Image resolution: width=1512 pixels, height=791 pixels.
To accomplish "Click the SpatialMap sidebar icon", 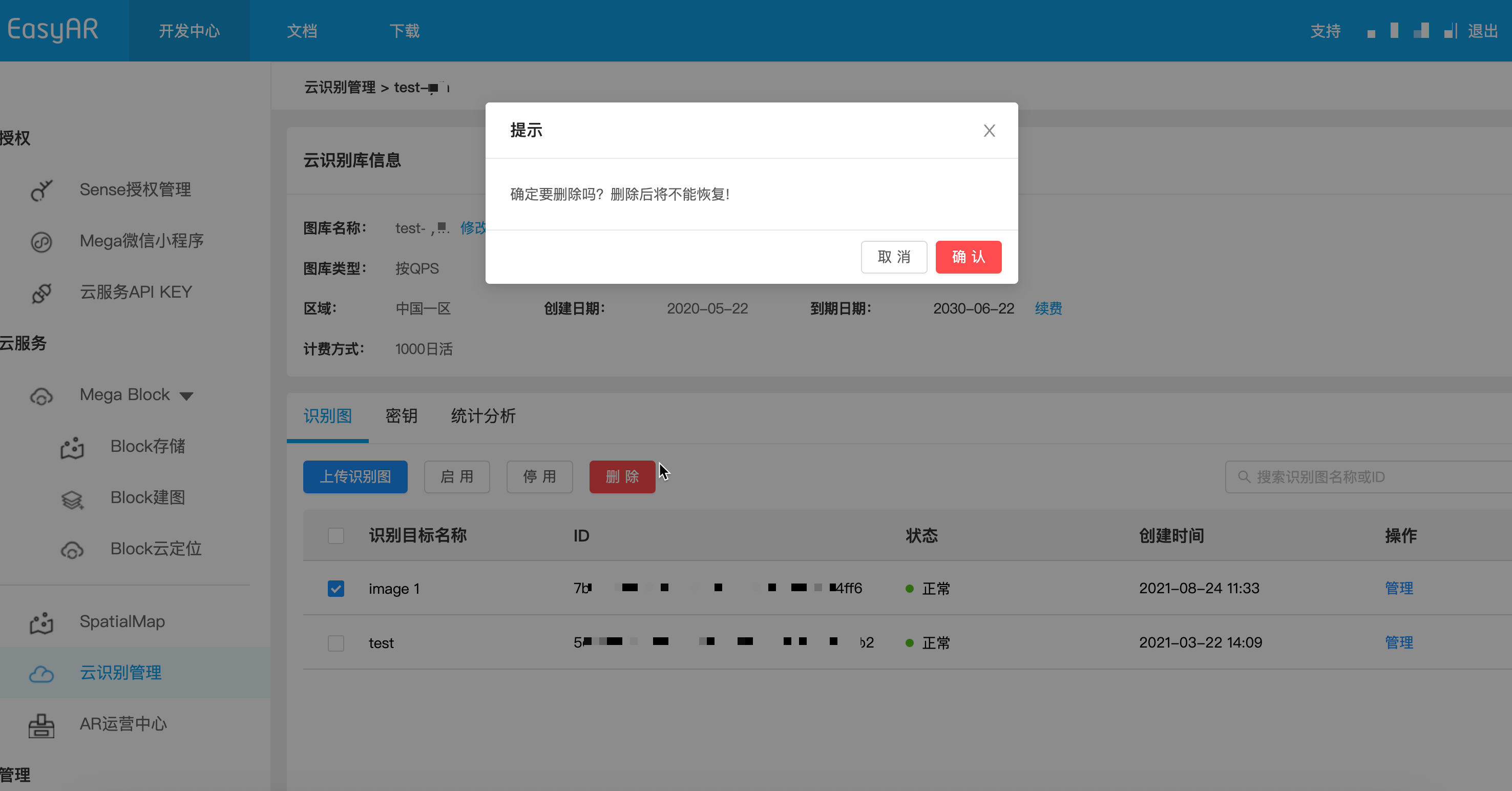I will tap(41, 622).
